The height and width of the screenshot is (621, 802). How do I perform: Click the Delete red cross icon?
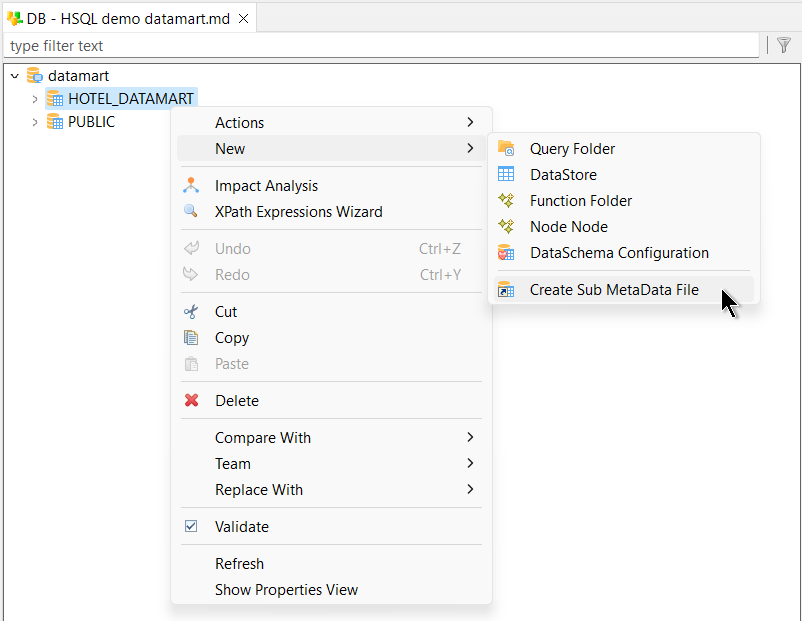[191, 400]
